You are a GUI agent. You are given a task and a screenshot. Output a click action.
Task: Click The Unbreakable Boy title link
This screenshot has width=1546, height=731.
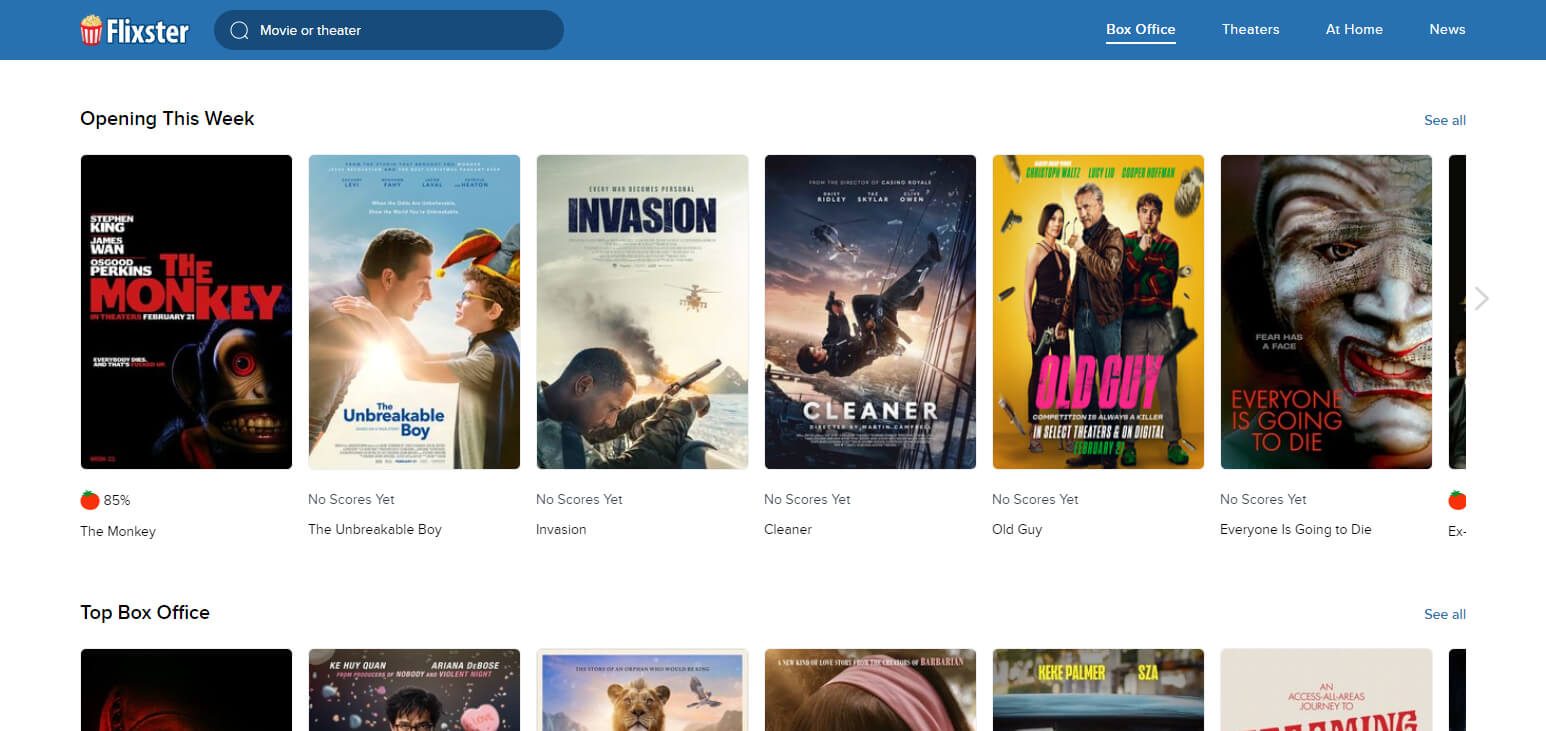tap(375, 529)
